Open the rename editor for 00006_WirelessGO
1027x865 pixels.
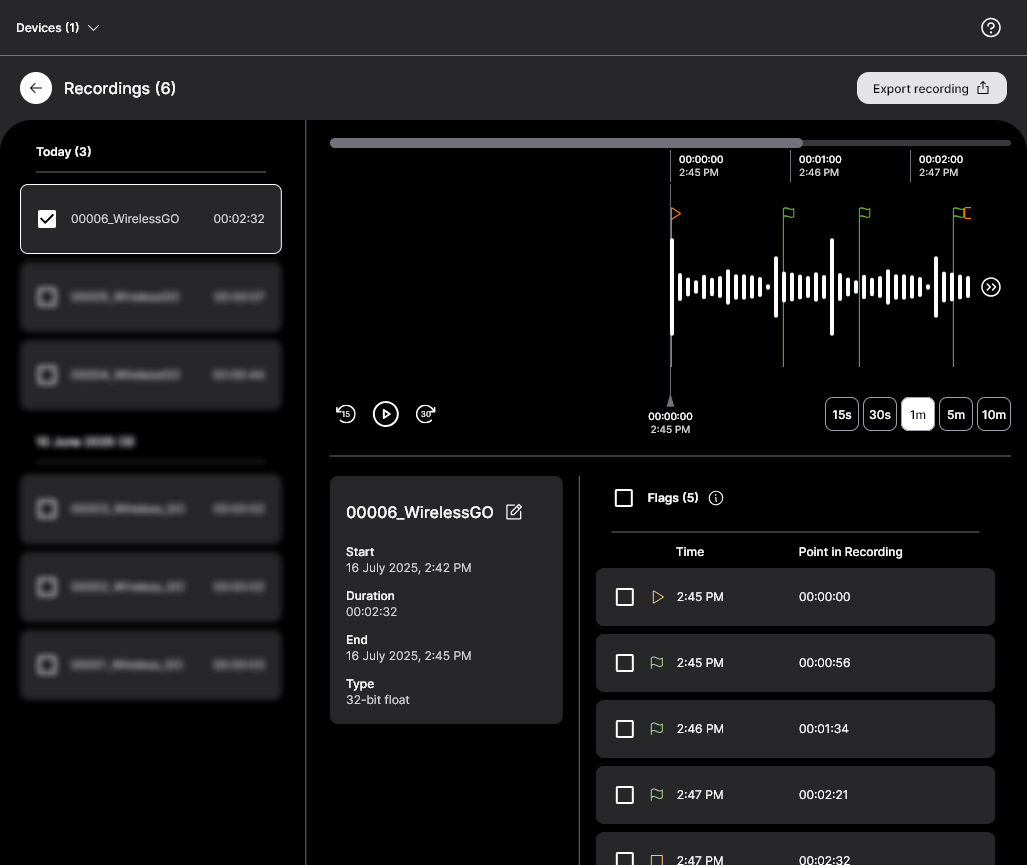coord(513,512)
